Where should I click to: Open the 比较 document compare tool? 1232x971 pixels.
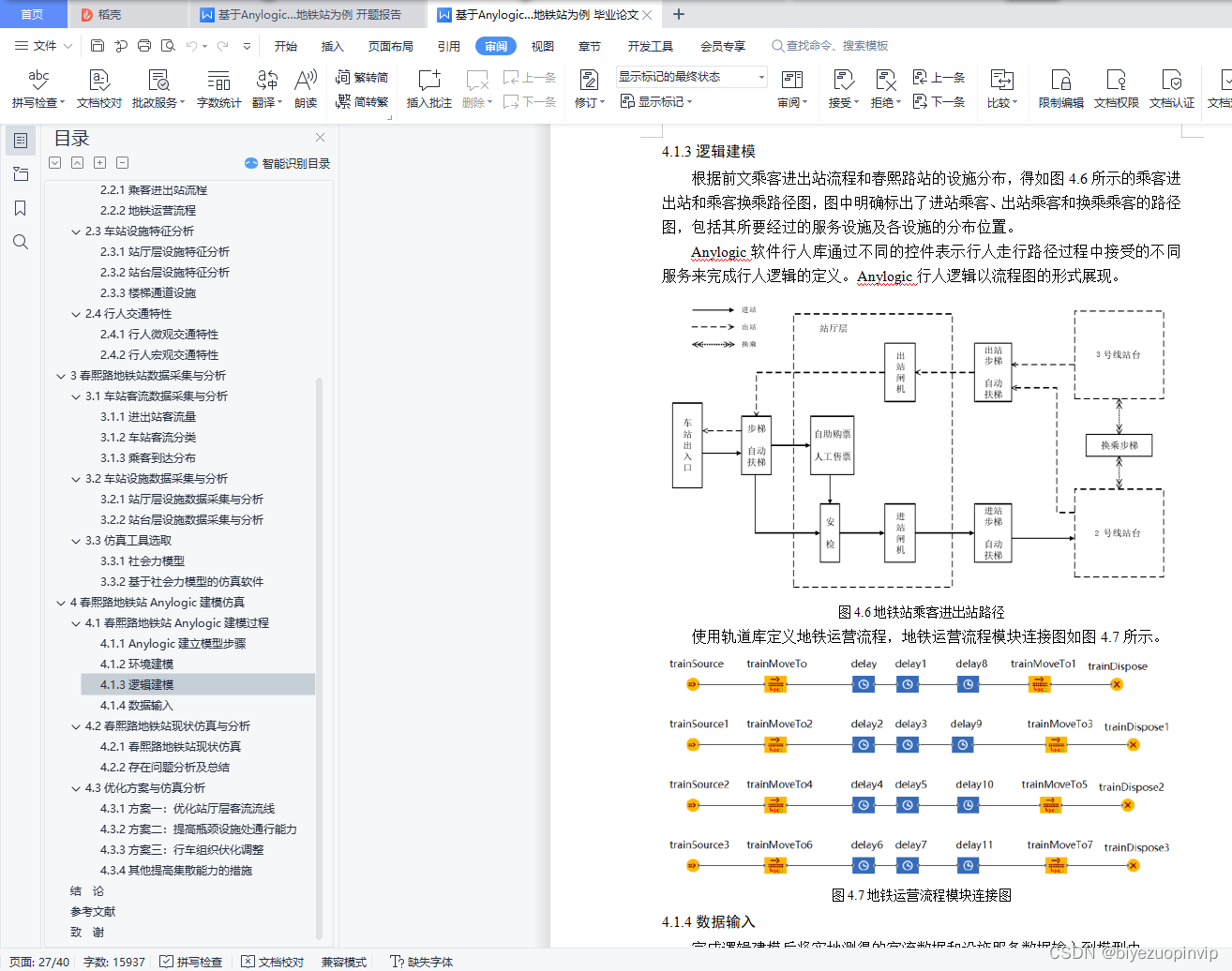[1001, 87]
